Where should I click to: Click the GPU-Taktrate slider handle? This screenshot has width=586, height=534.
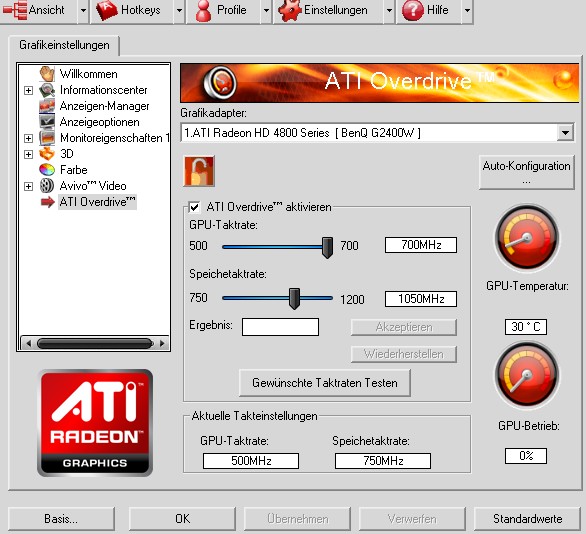(x=327, y=247)
